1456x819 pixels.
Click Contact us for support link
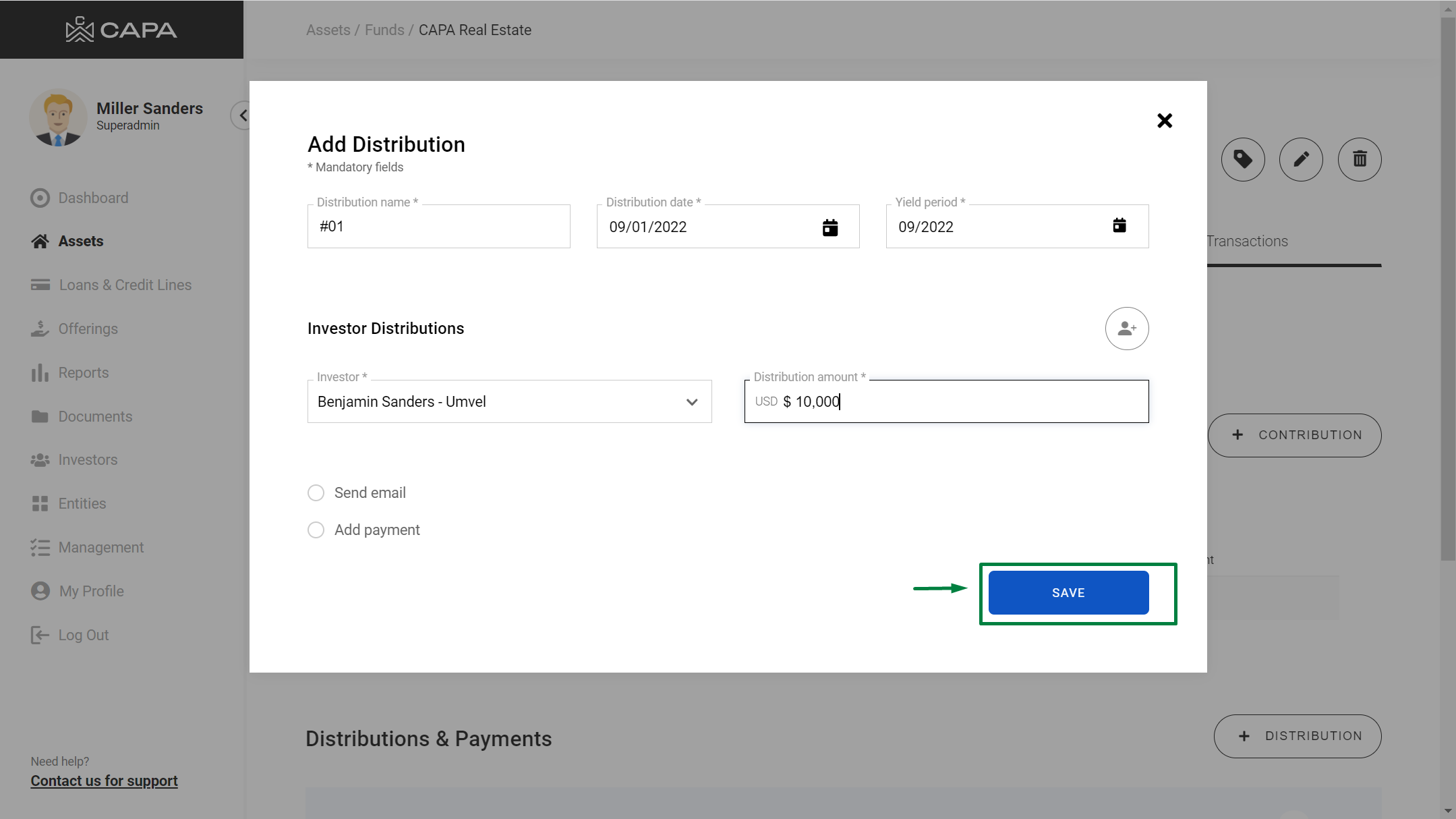(104, 781)
